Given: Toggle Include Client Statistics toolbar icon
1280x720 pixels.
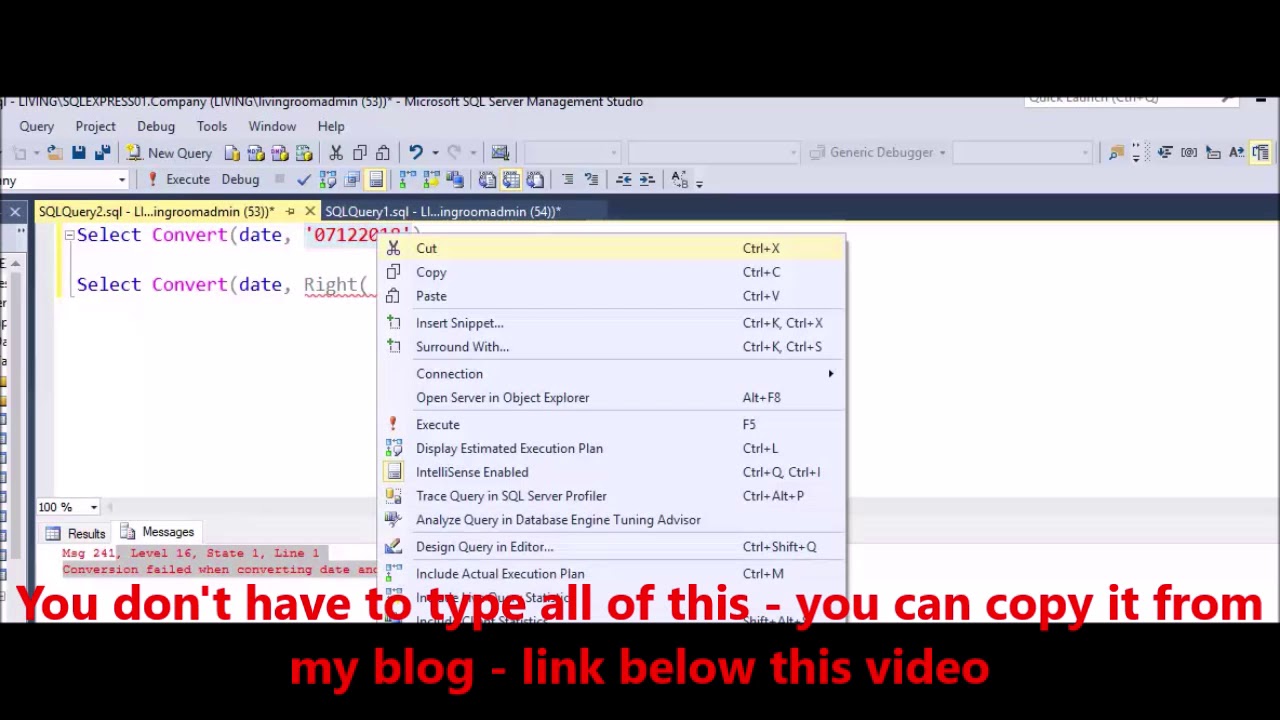Looking at the screenshot, I should pyautogui.click(x=456, y=180).
